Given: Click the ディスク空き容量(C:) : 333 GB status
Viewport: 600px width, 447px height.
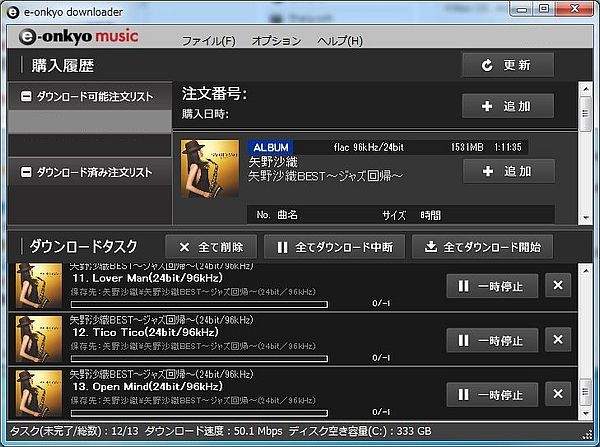Looking at the screenshot, I should pyautogui.click(x=360, y=431).
